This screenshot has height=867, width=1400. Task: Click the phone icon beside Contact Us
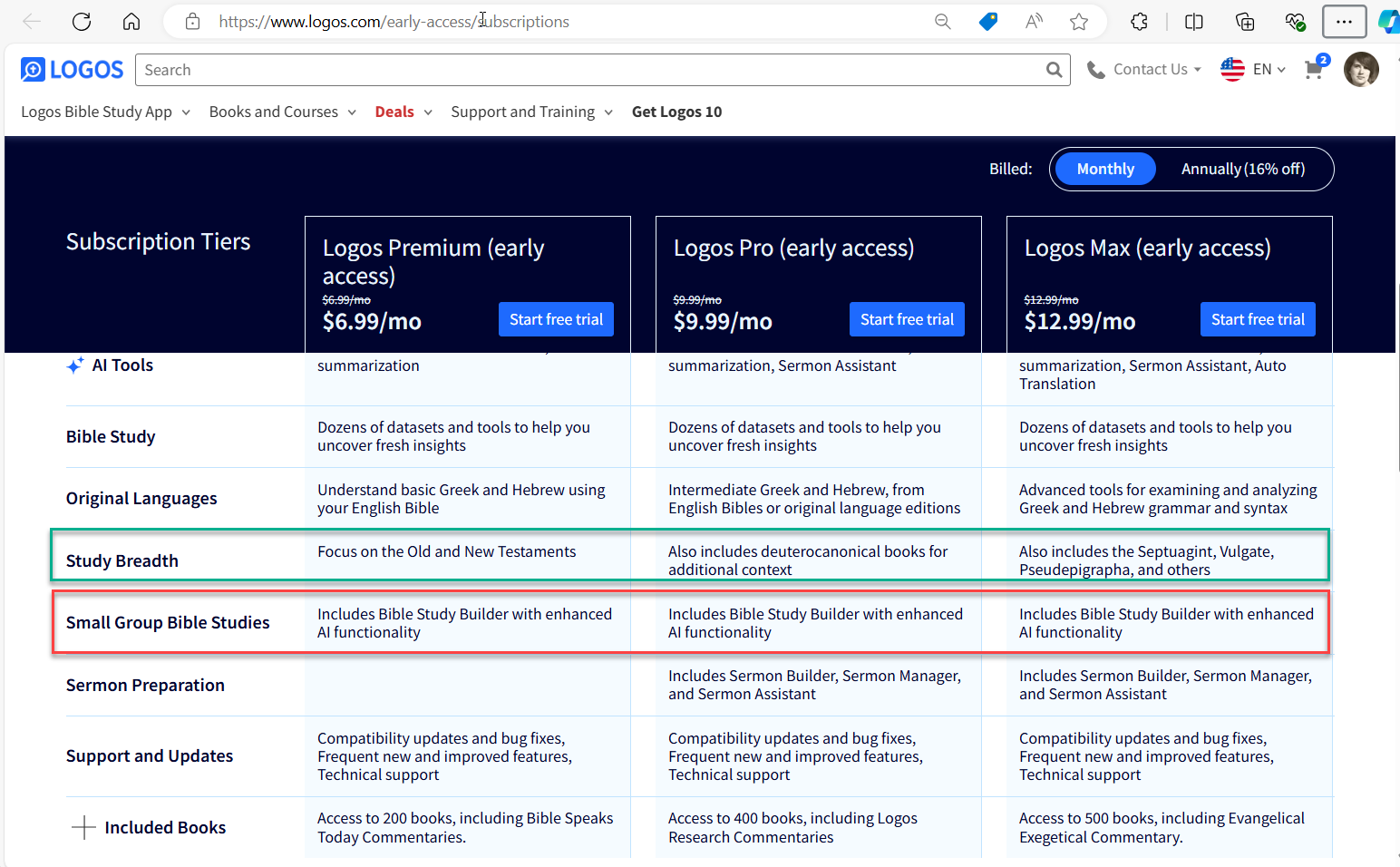1095,69
